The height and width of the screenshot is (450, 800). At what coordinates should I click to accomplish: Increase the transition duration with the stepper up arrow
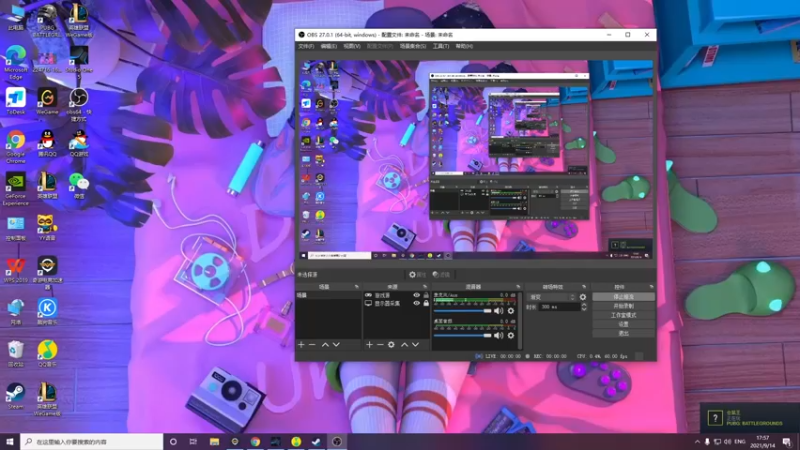584,305
